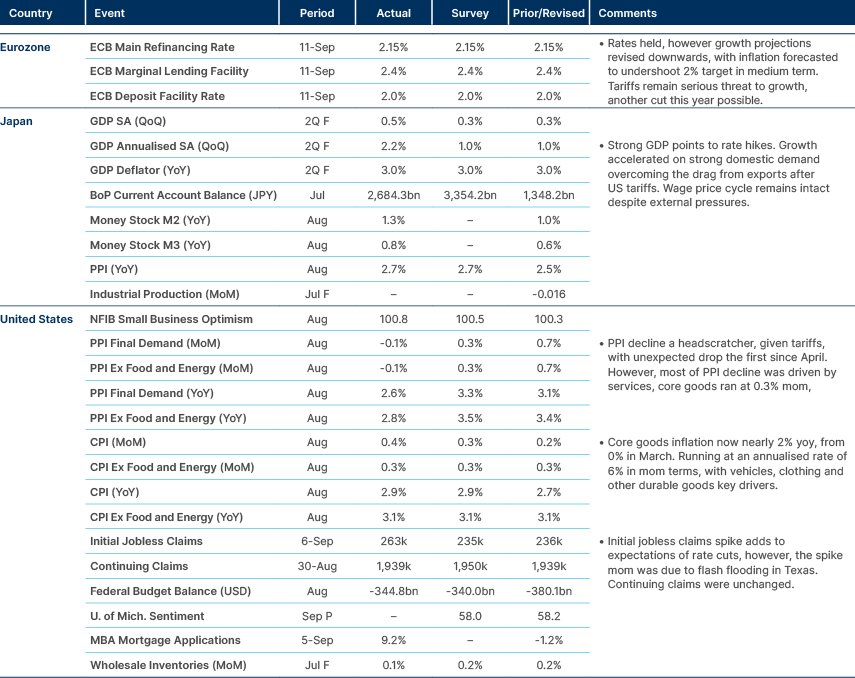Click the Actual column header
The height and width of the screenshot is (678, 855).
click(x=394, y=13)
